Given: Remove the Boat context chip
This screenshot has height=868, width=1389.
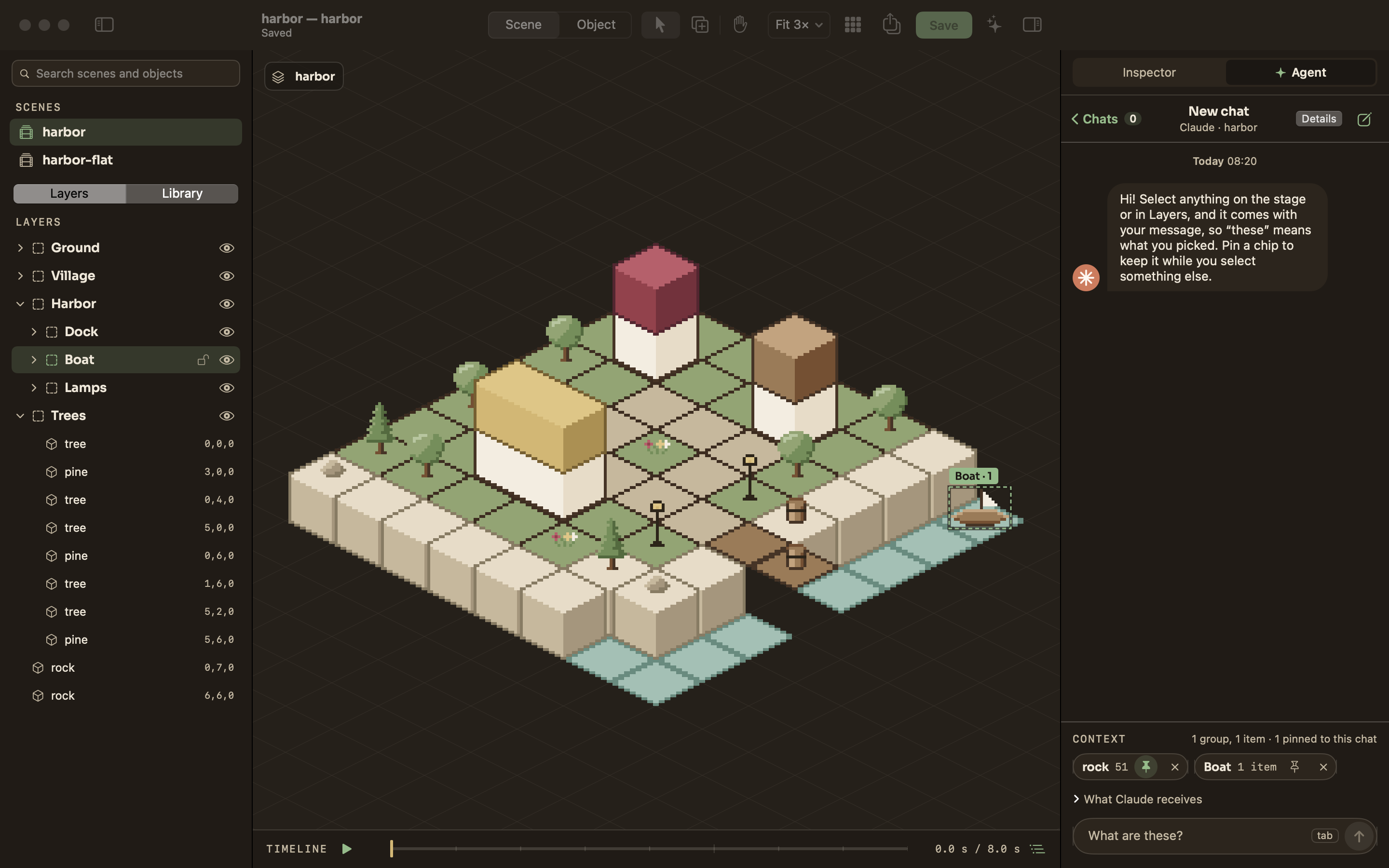Looking at the screenshot, I should [1323, 767].
